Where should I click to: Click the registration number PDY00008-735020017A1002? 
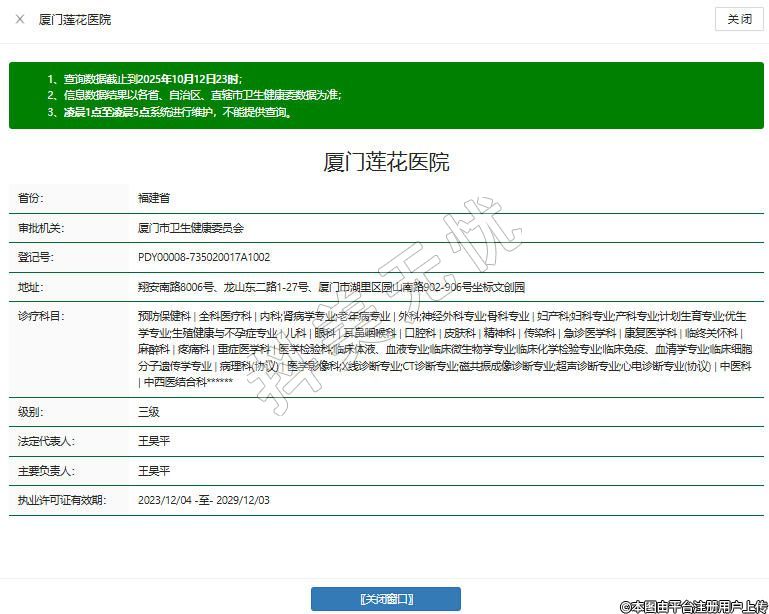204,257
